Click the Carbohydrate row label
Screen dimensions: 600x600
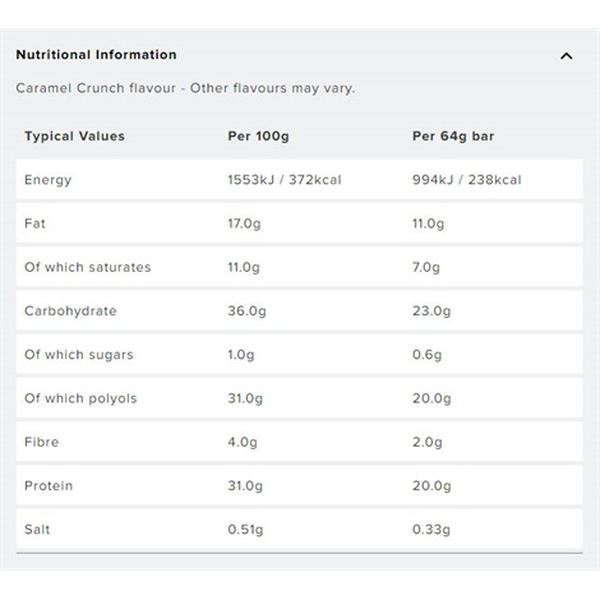70,311
